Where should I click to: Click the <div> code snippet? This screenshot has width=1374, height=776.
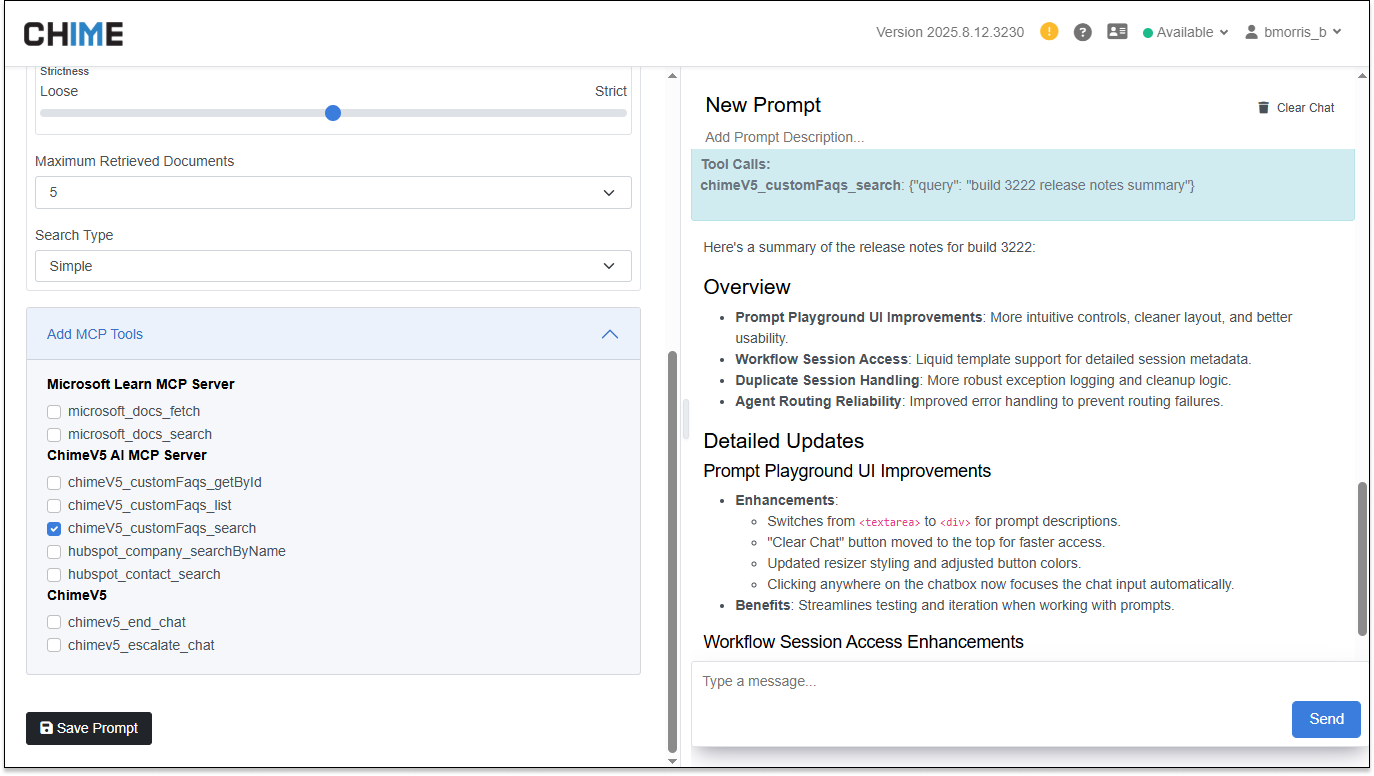pos(955,522)
